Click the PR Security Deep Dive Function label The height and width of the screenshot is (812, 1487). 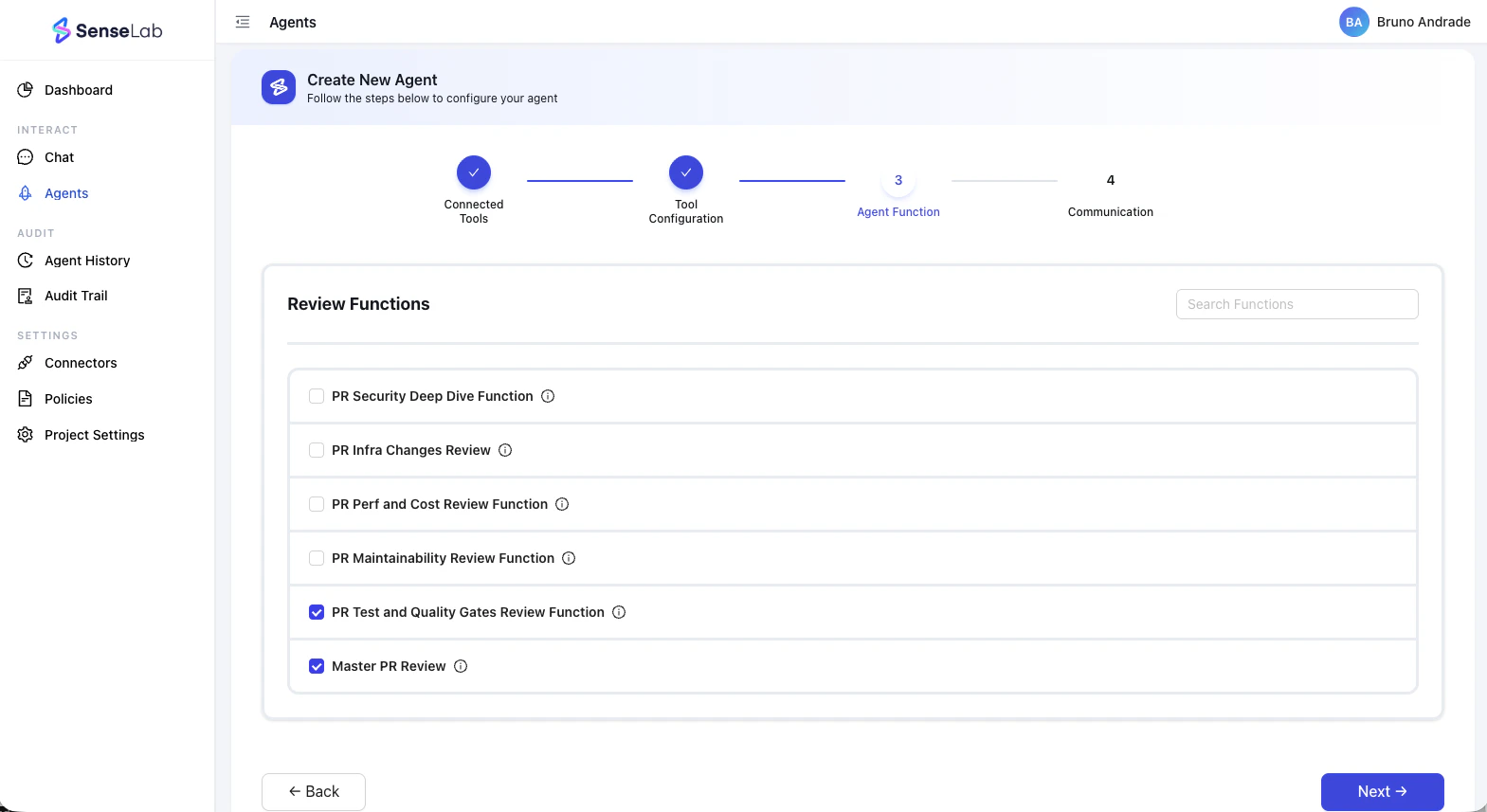pyautogui.click(x=432, y=396)
